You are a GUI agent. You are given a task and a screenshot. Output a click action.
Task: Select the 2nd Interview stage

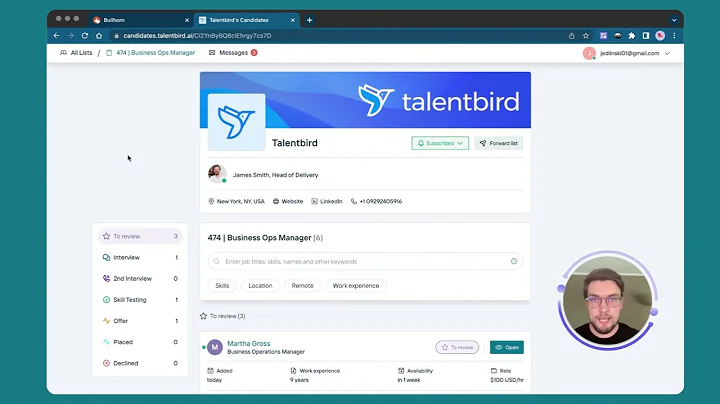click(140, 279)
